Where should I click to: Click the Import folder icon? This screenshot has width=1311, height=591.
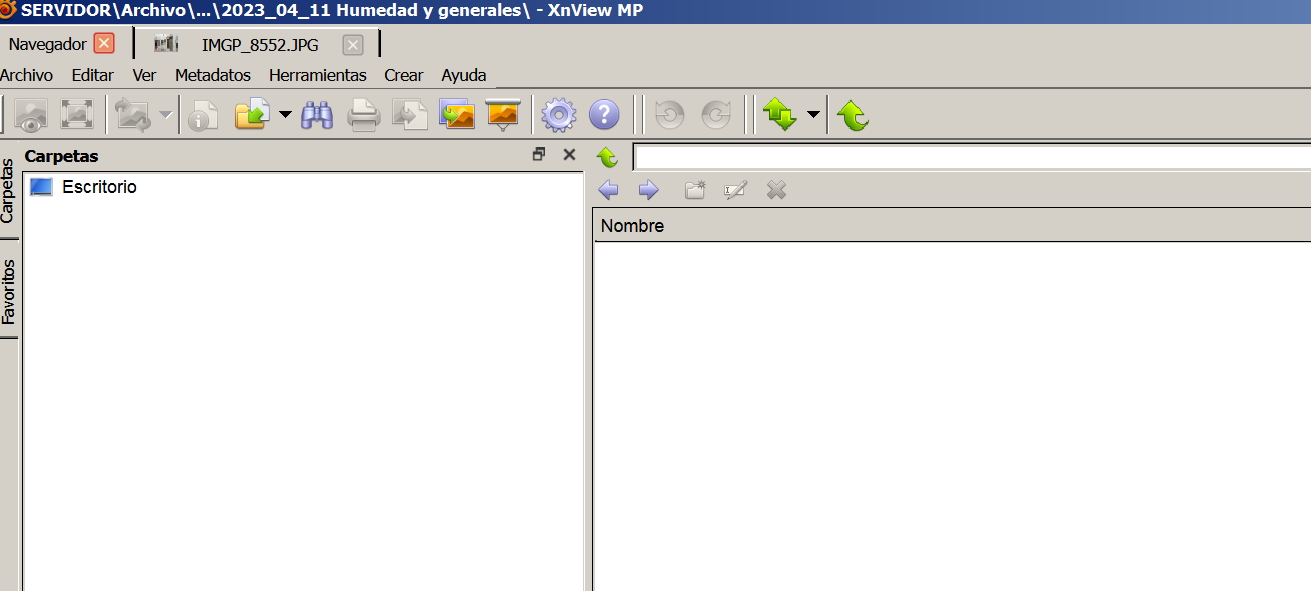pyautogui.click(x=252, y=115)
